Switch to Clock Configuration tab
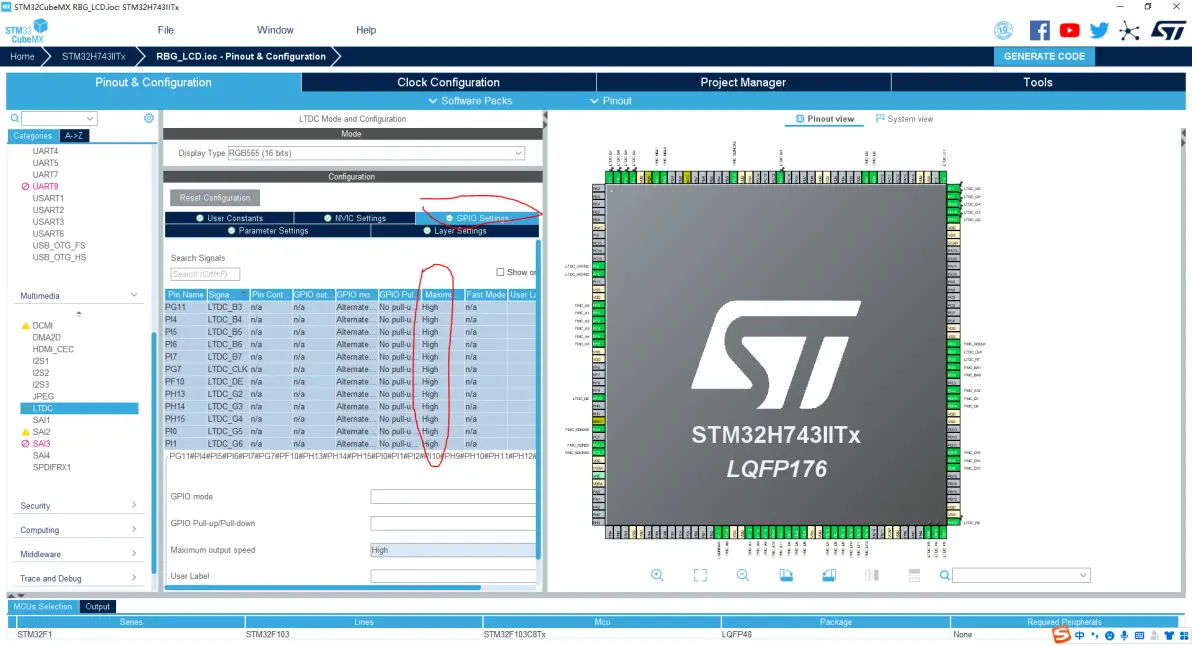 tap(449, 82)
